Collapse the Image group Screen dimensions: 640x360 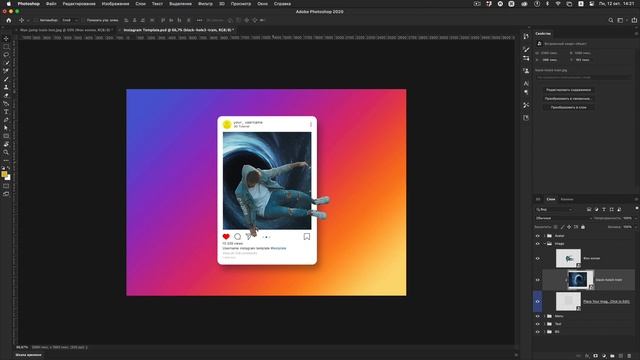(x=544, y=244)
